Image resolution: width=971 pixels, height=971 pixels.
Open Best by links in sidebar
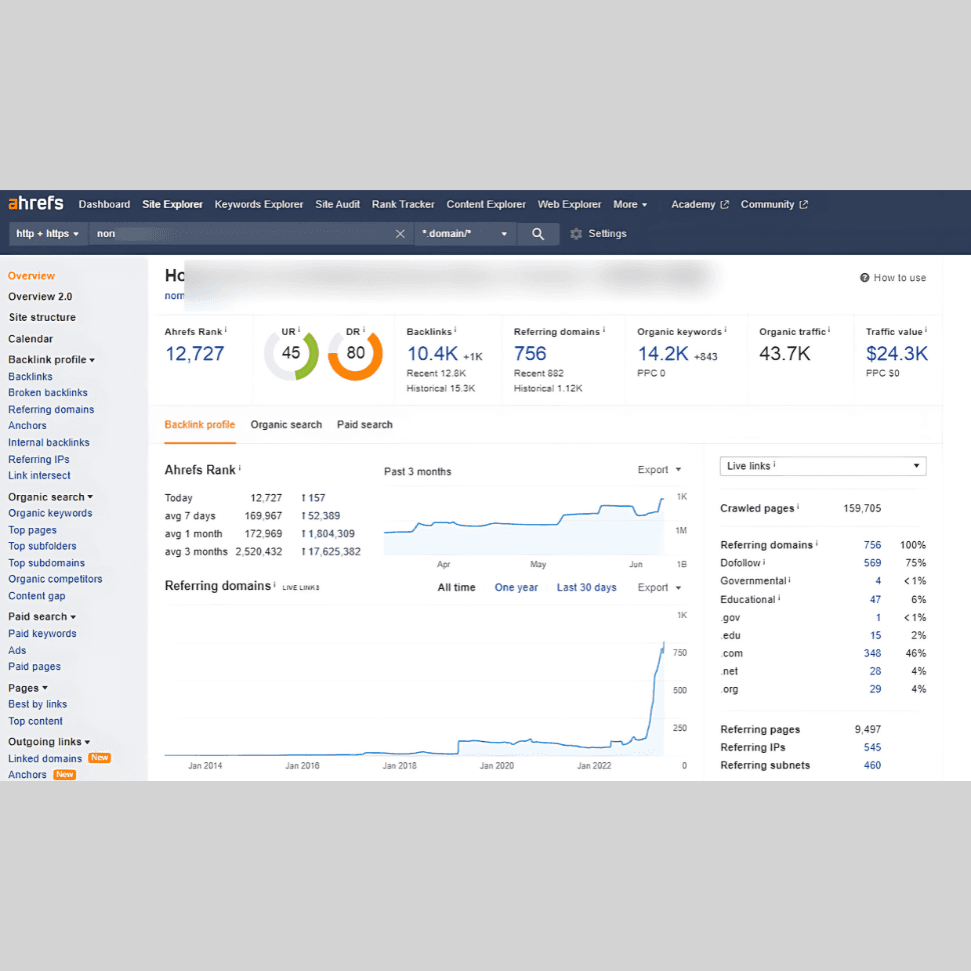38,704
